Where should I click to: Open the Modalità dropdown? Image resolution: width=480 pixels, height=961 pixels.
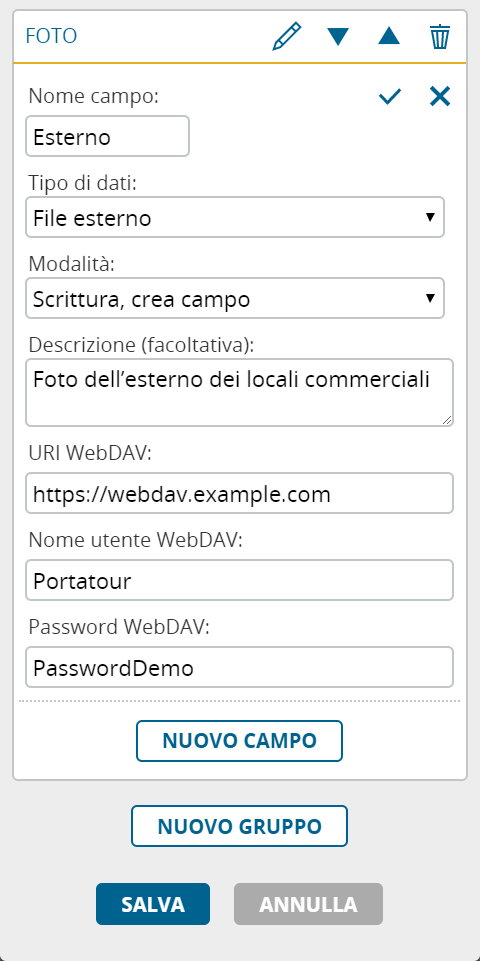point(235,298)
